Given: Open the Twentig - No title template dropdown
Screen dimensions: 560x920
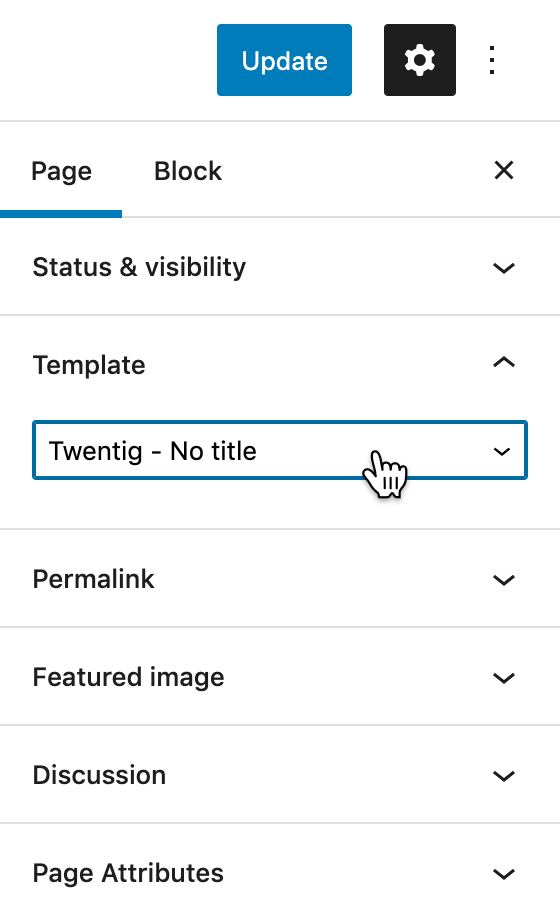Looking at the screenshot, I should pos(280,451).
